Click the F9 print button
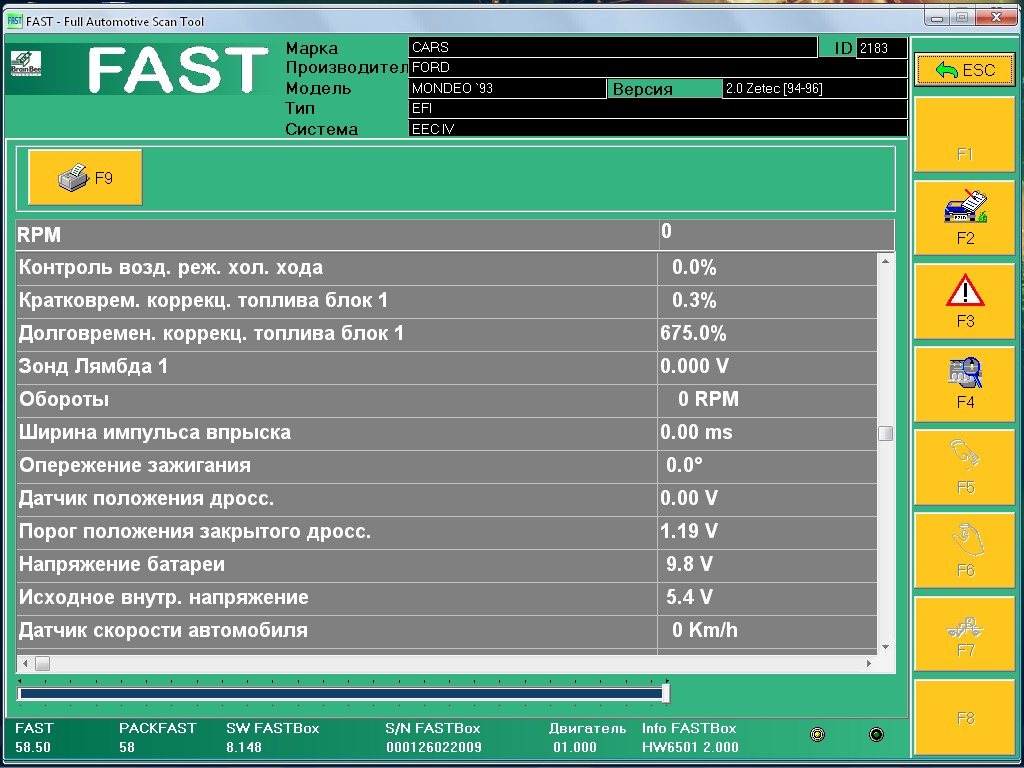The image size is (1024, 768). click(x=85, y=178)
